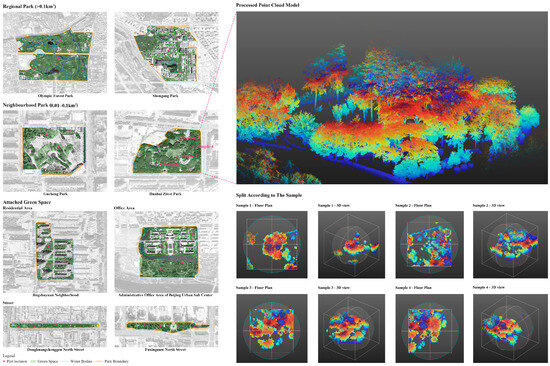Click the large Processed Point Cloud Model image
The height and width of the screenshot is (366, 550).
[392, 98]
